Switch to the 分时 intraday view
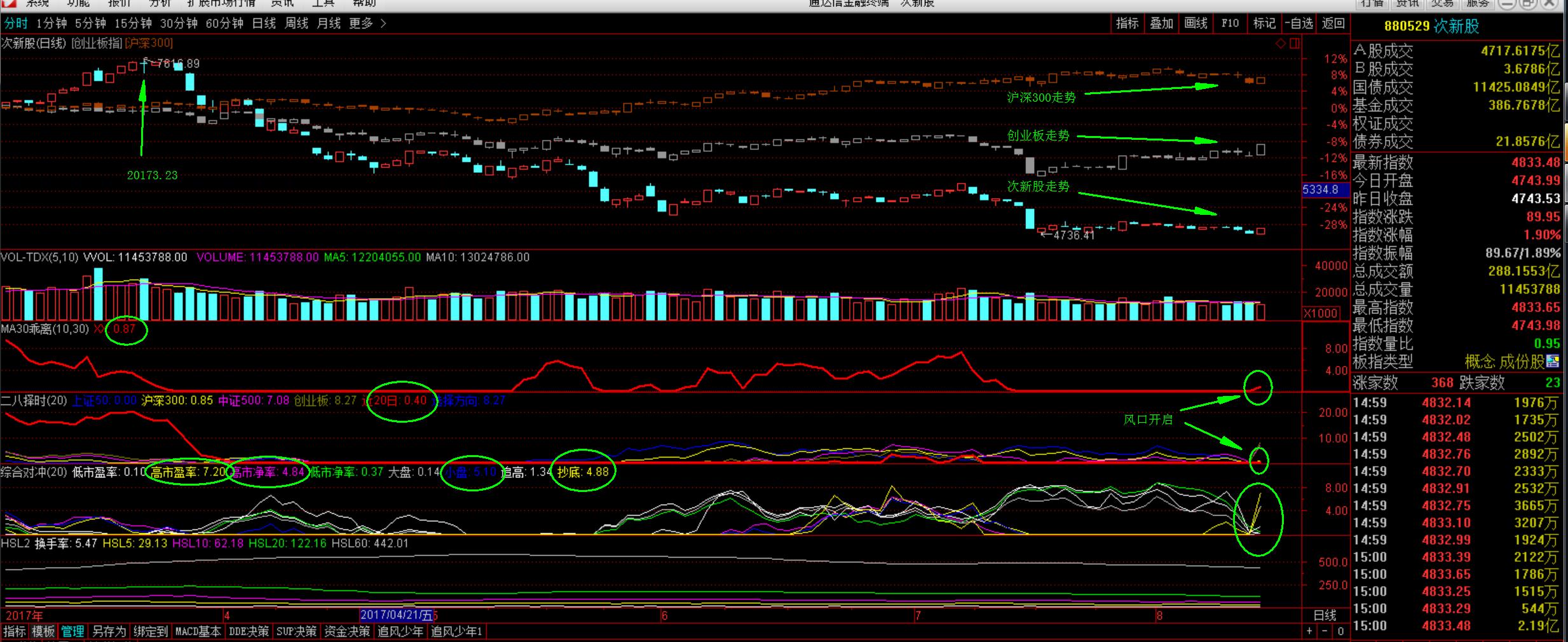 click(17, 24)
